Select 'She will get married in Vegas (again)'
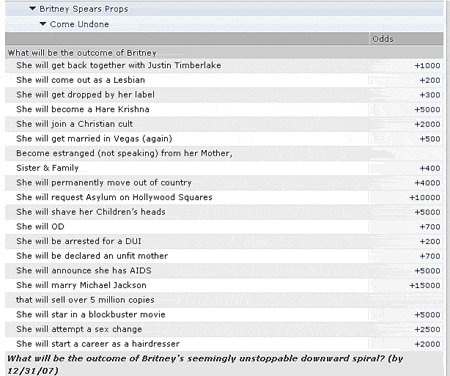The width and height of the screenshot is (450, 376). click(94, 139)
